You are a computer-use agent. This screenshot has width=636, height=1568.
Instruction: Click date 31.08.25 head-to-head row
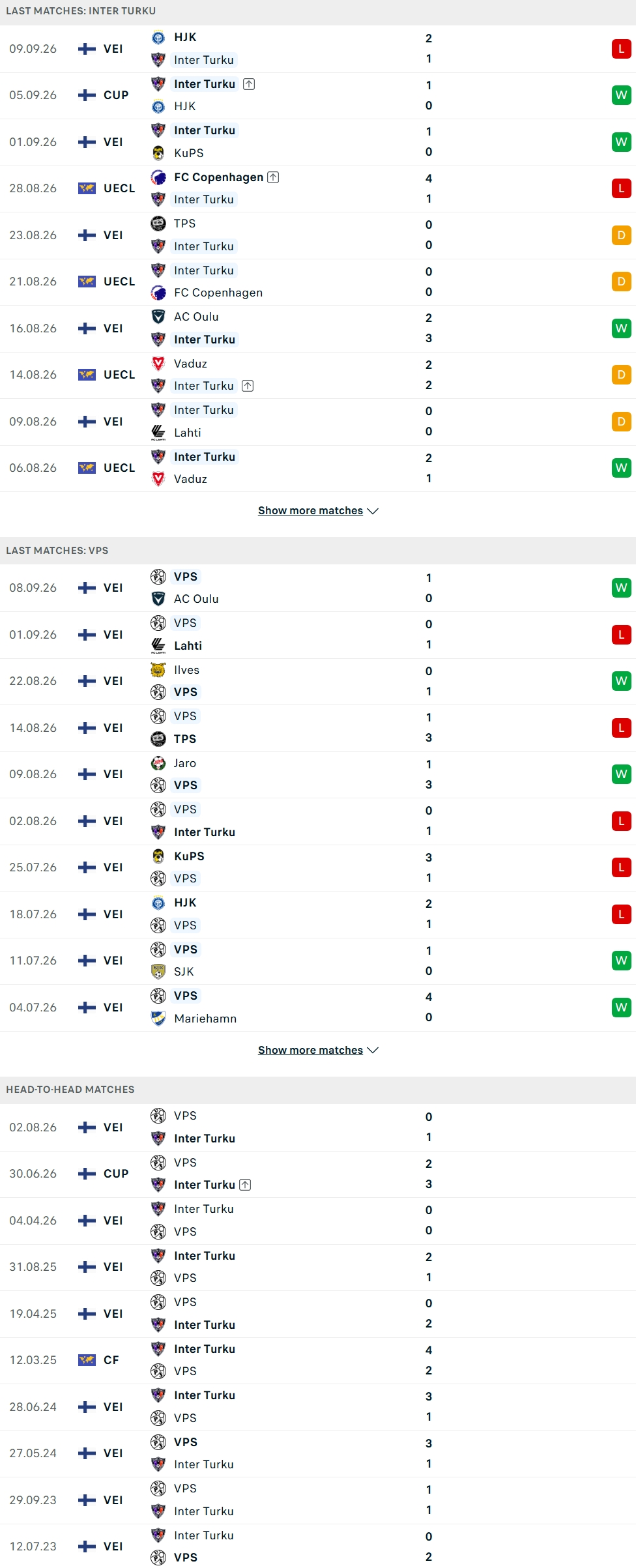tap(33, 1267)
